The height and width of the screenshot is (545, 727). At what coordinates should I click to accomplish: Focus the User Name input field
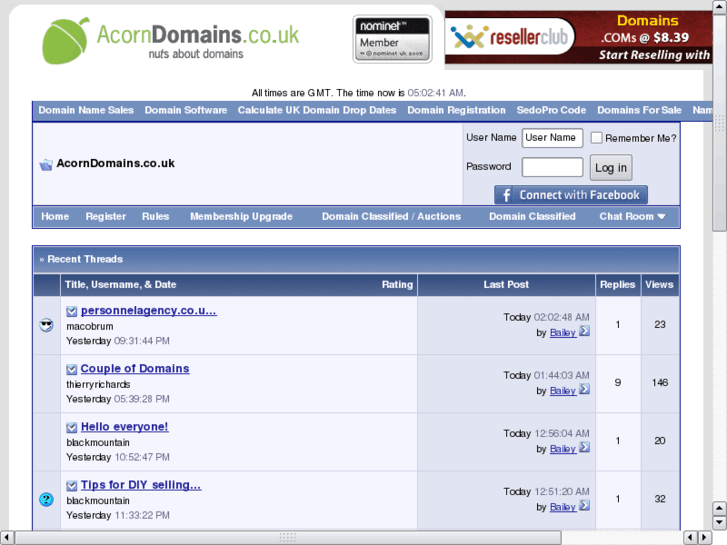(x=552, y=138)
